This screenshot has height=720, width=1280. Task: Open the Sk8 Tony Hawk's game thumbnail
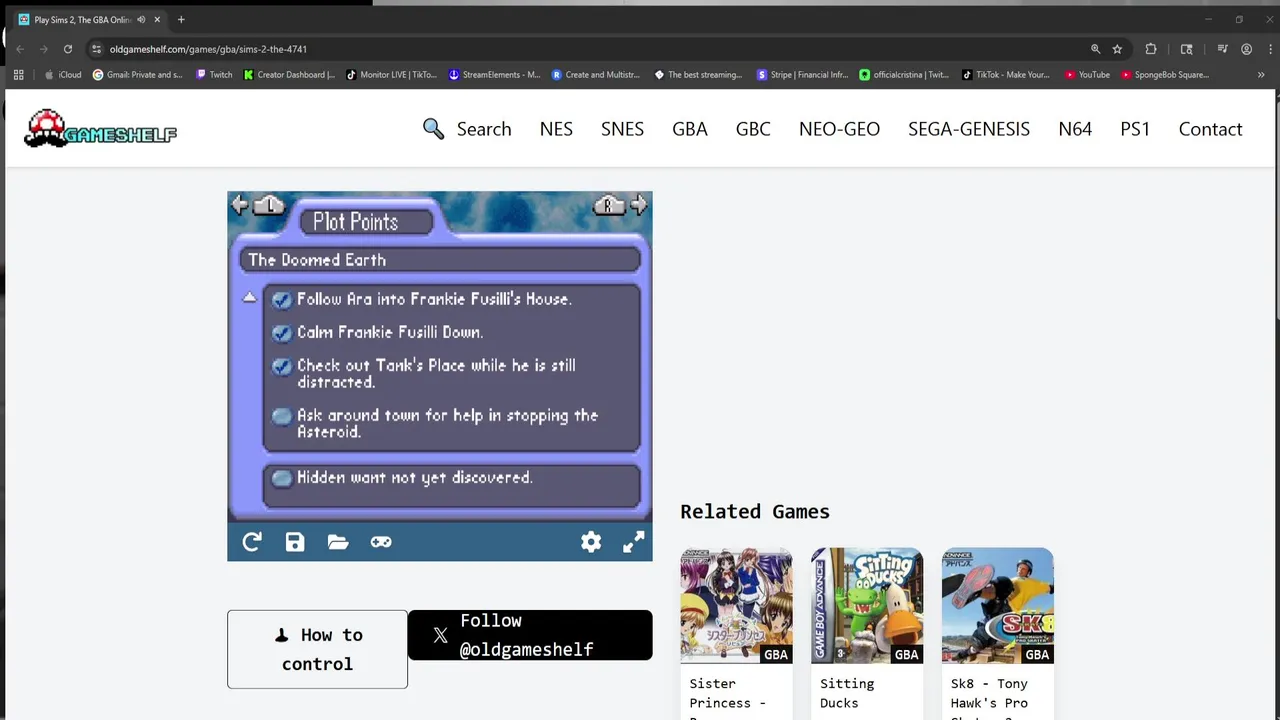997,606
